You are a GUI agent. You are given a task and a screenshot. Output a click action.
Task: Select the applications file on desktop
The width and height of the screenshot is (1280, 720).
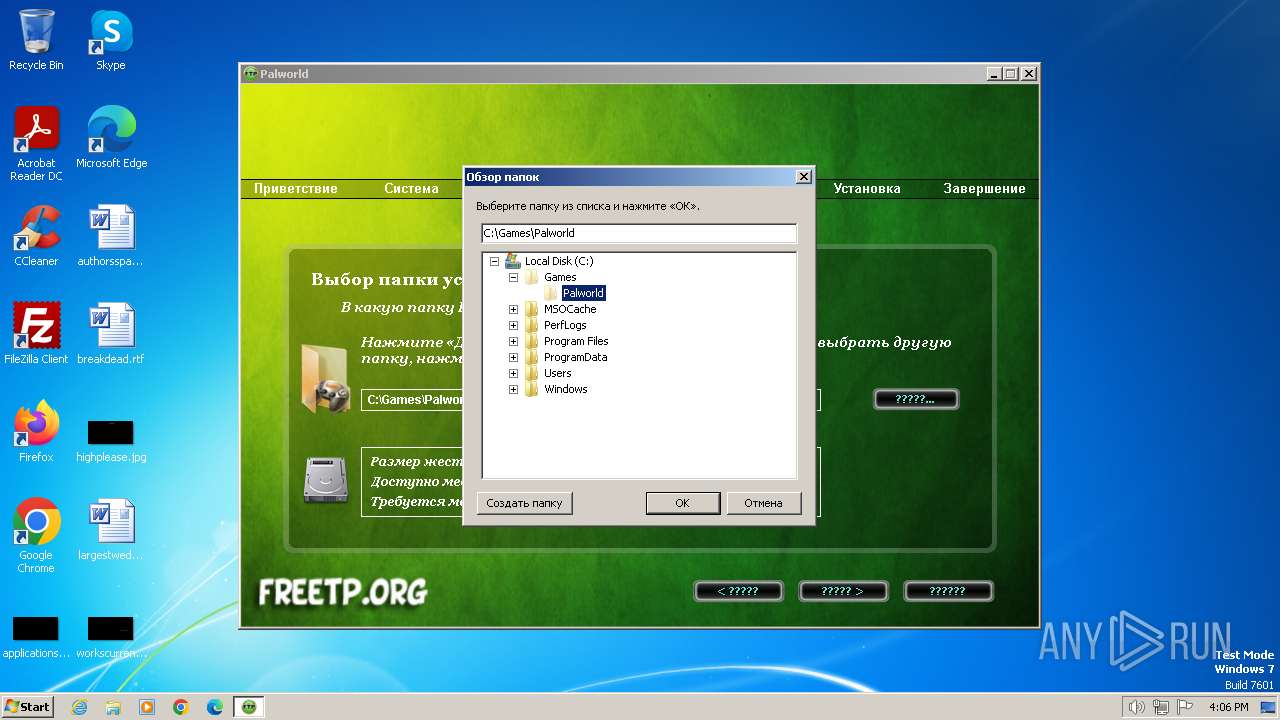click(36, 638)
